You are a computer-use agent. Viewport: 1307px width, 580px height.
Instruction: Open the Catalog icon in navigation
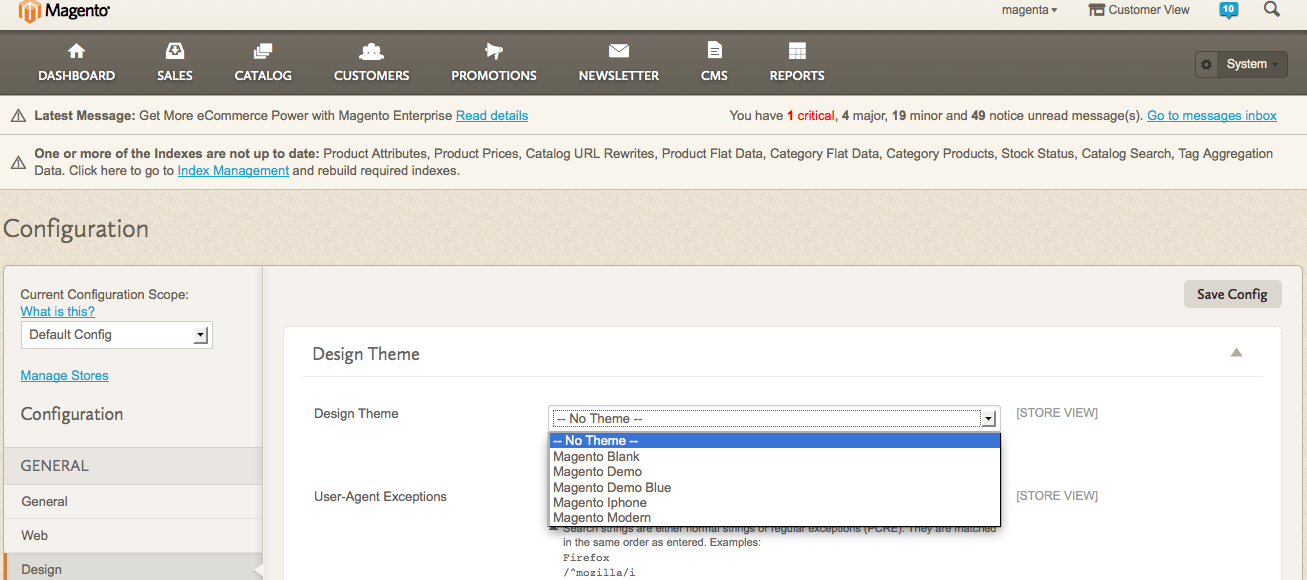click(x=263, y=52)
